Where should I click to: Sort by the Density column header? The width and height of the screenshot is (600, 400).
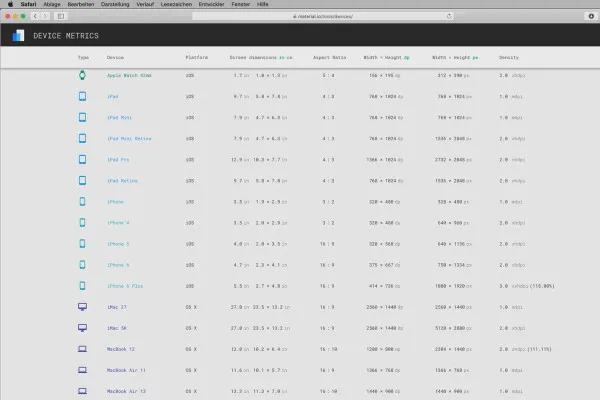509,57
